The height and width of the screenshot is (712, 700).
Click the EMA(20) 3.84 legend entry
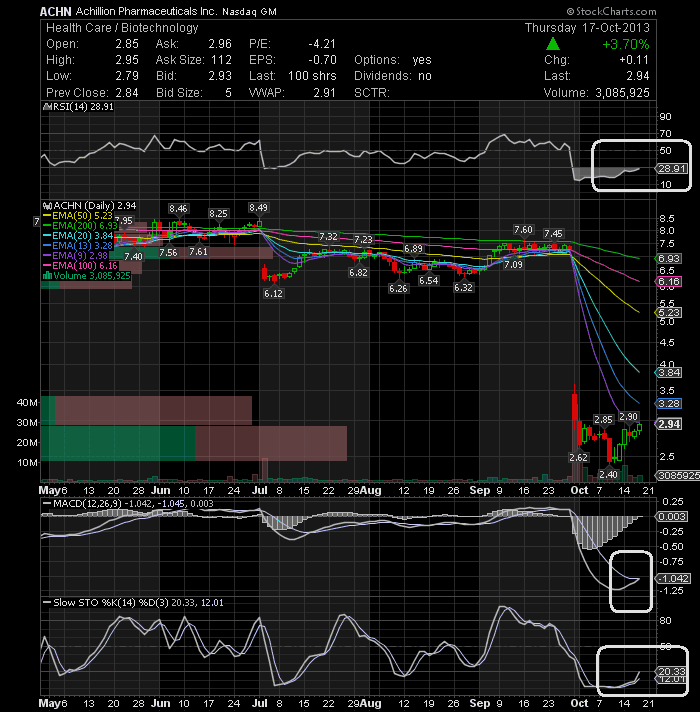click(x=78, y=236)
